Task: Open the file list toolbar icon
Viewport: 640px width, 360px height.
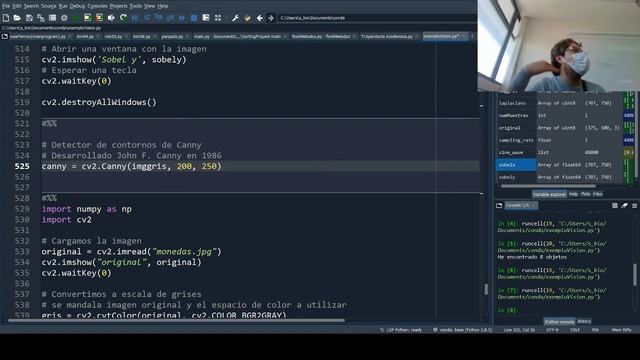Action: coord(52,18)
